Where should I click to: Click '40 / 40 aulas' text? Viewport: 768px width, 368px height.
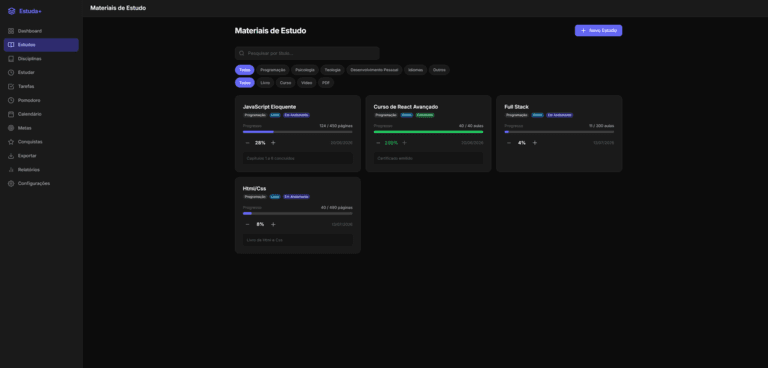(x=471, y=126)
